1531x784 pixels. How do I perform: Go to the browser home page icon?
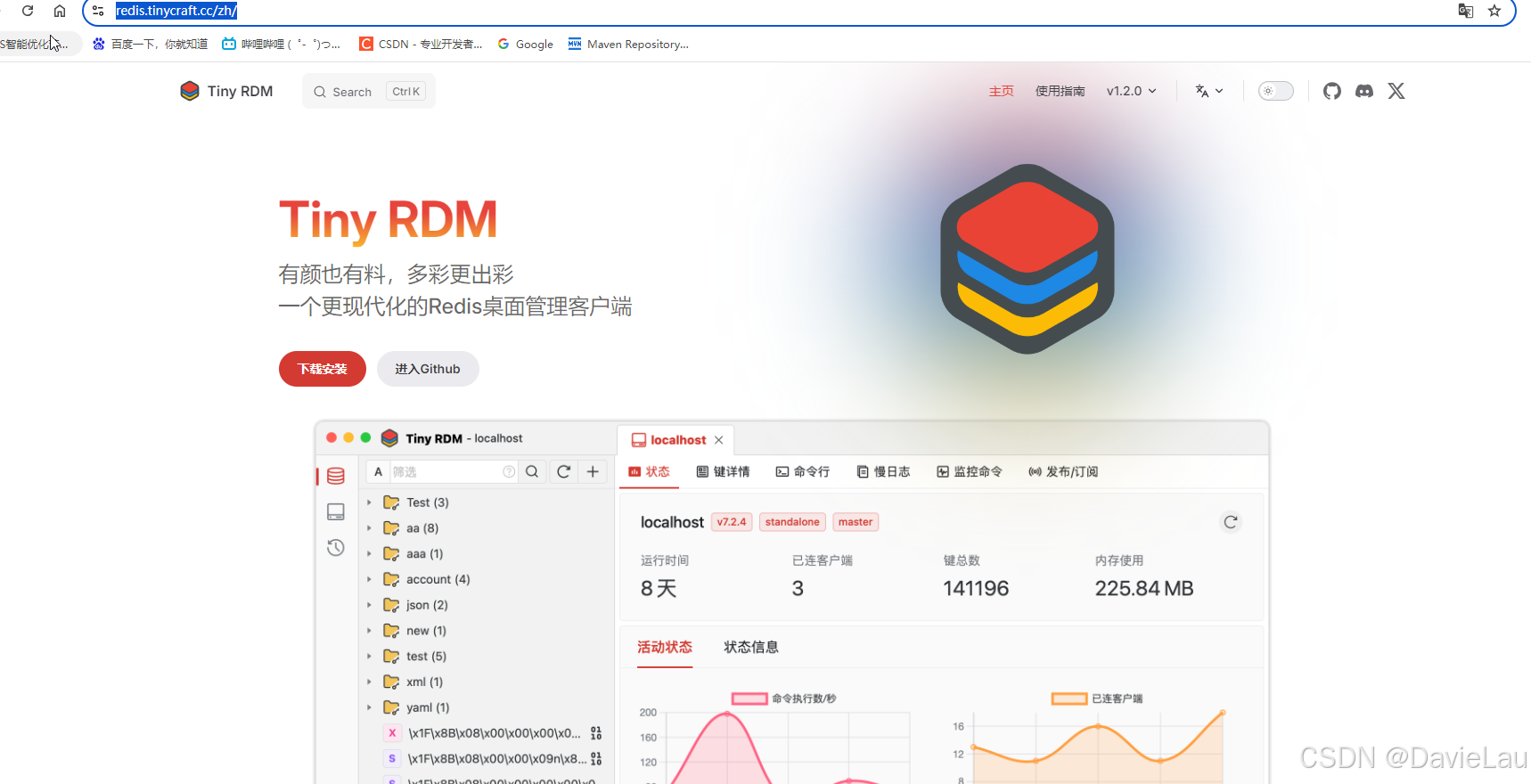point(60,11)
